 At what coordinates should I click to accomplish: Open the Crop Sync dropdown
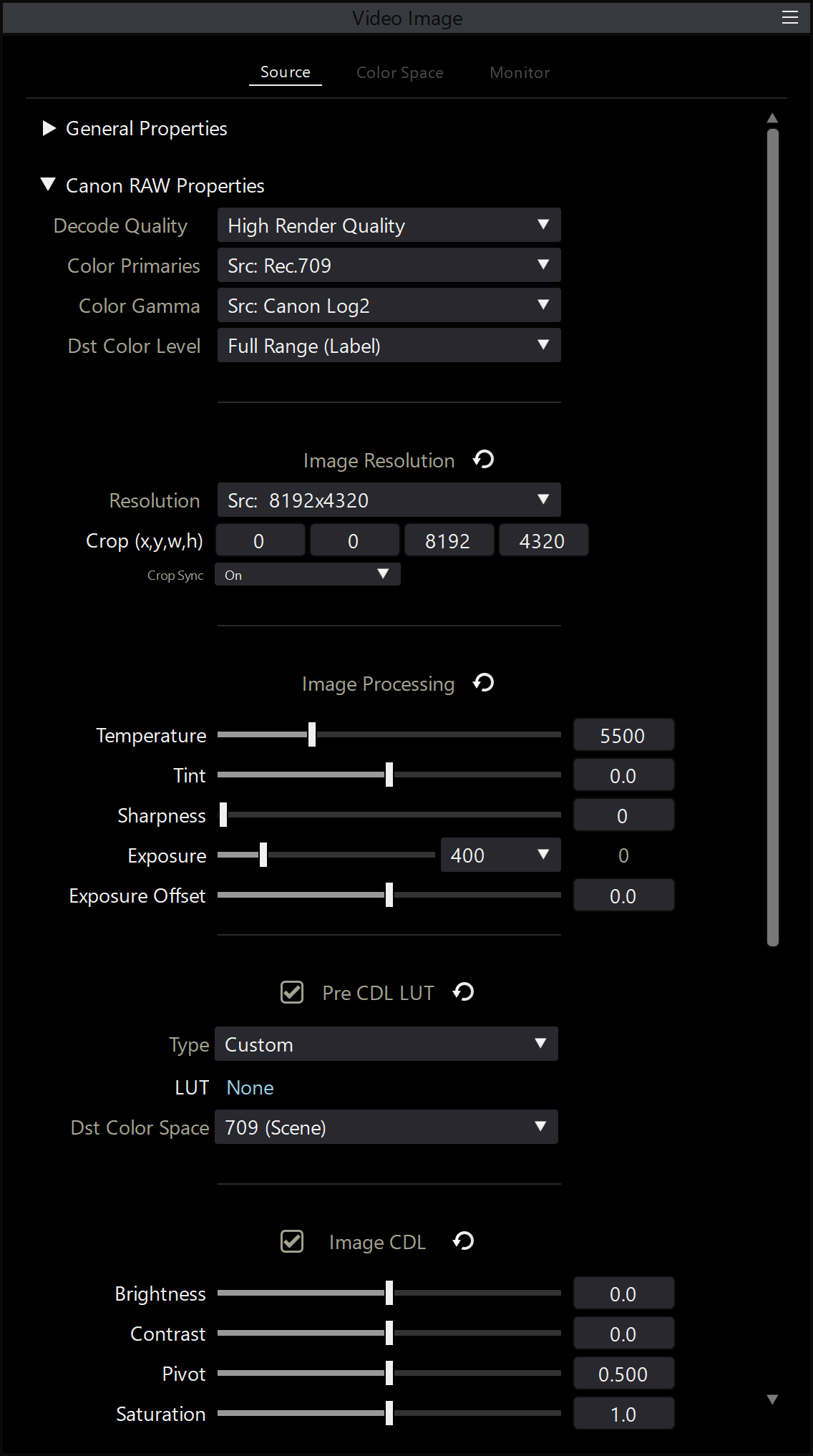[x=307, y=575]
